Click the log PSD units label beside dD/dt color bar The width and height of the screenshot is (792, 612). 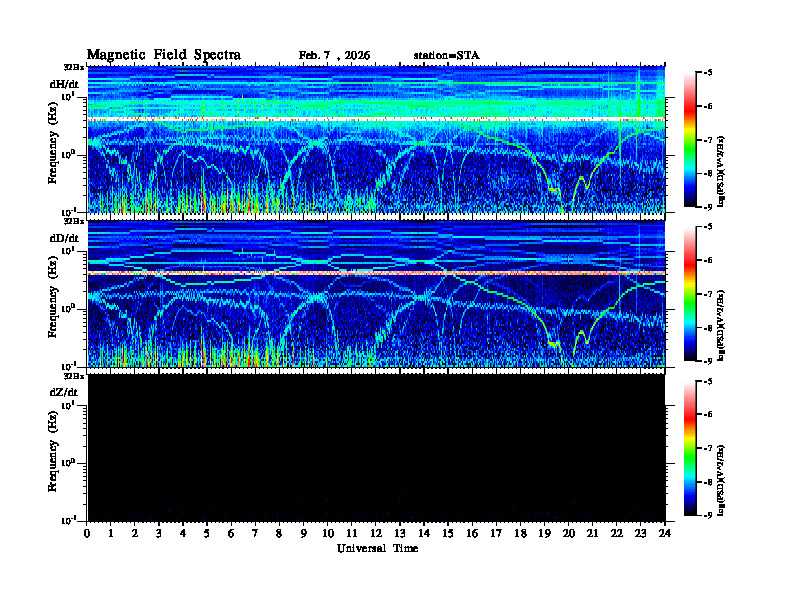722,326
